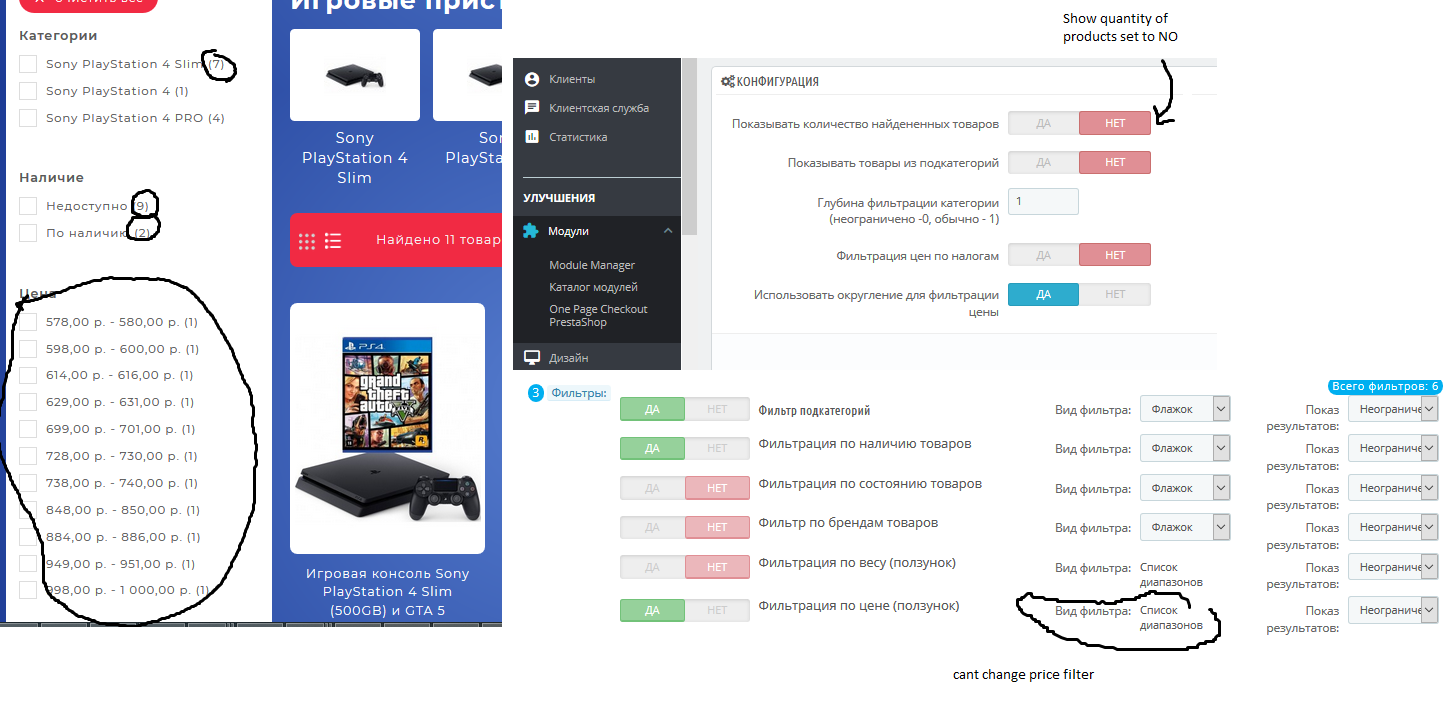Check price range 884,00 – 886,00 р.
Viewport: 1446px width, 704px height.
(x=28, y=537)
